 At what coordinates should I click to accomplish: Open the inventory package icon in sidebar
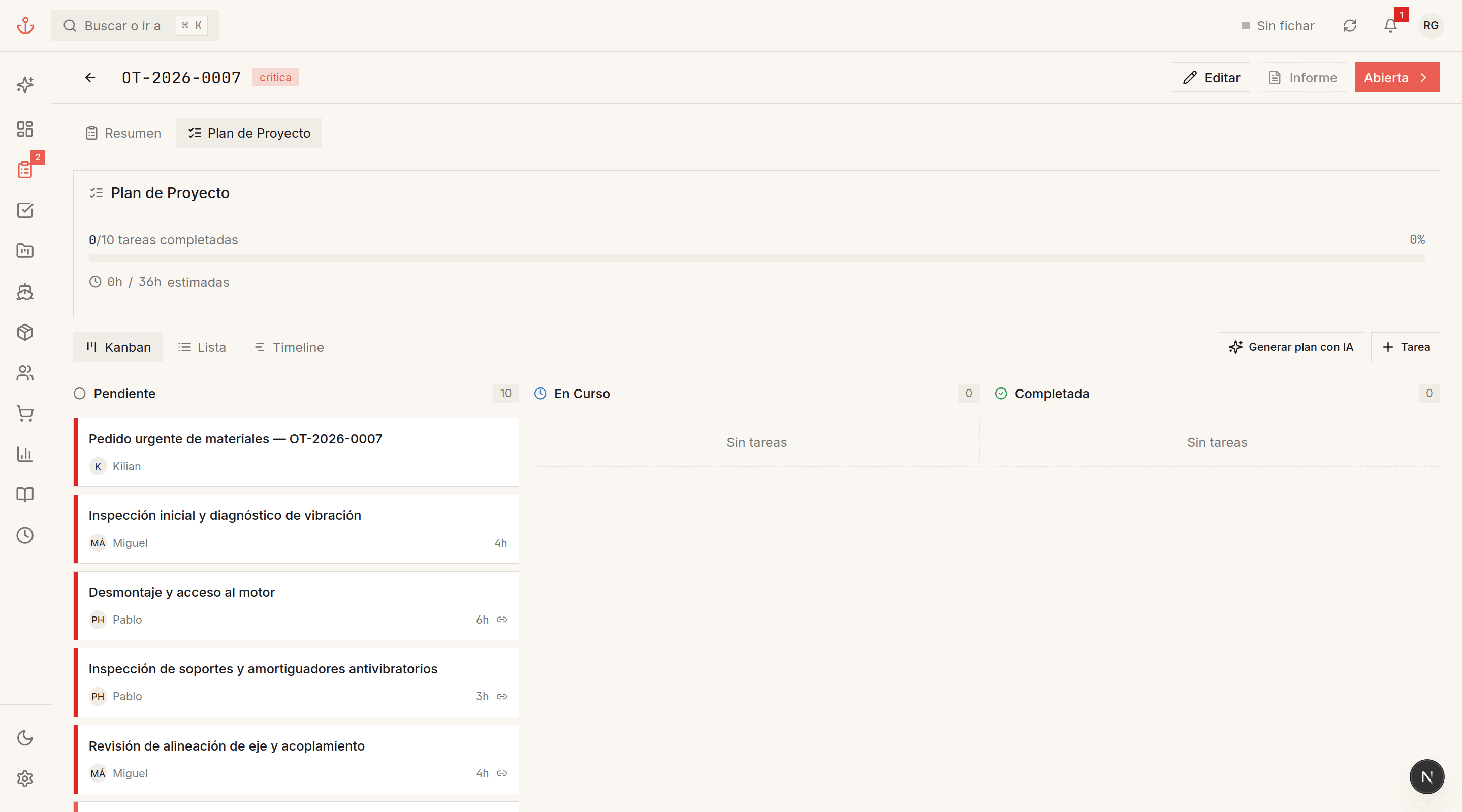[x=25, y=333]
